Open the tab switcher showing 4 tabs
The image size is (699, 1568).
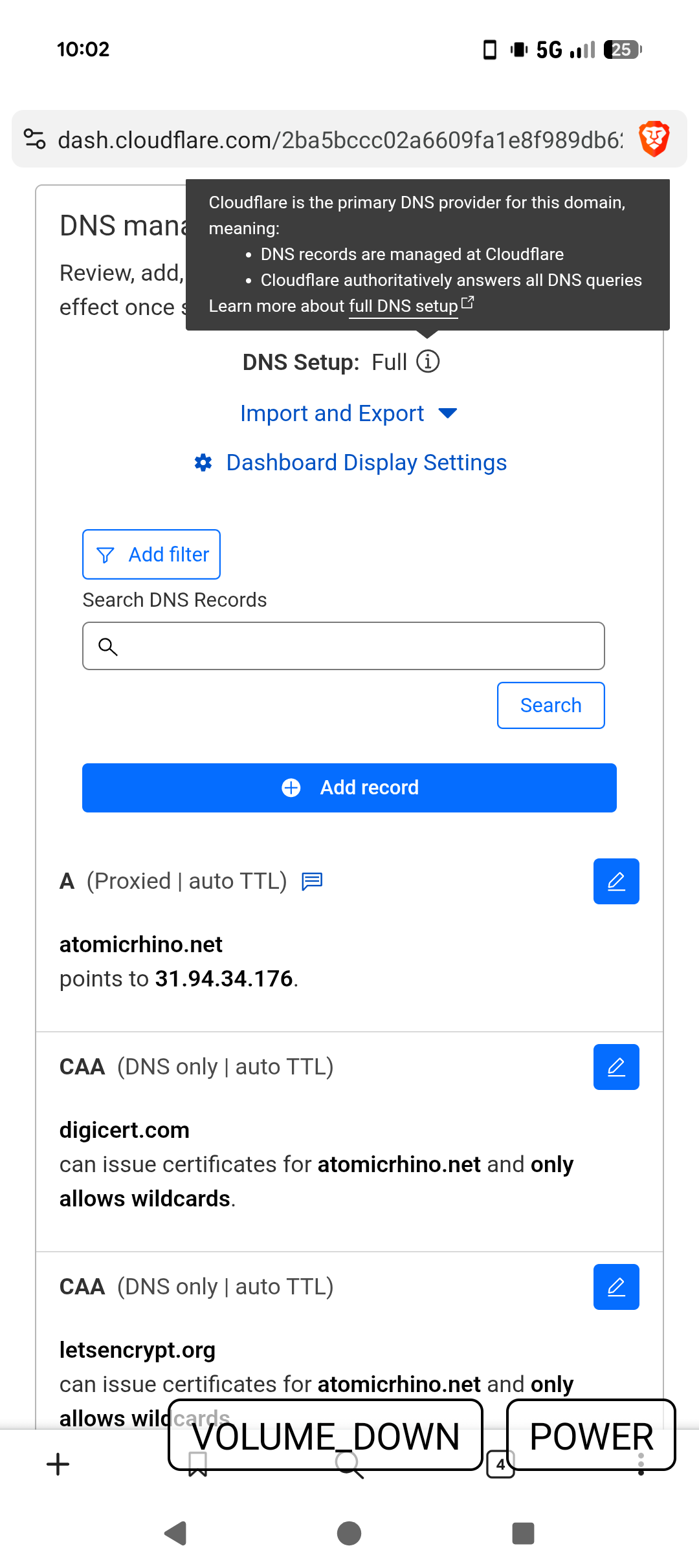pyautogui.click(x=500, y=1465)
